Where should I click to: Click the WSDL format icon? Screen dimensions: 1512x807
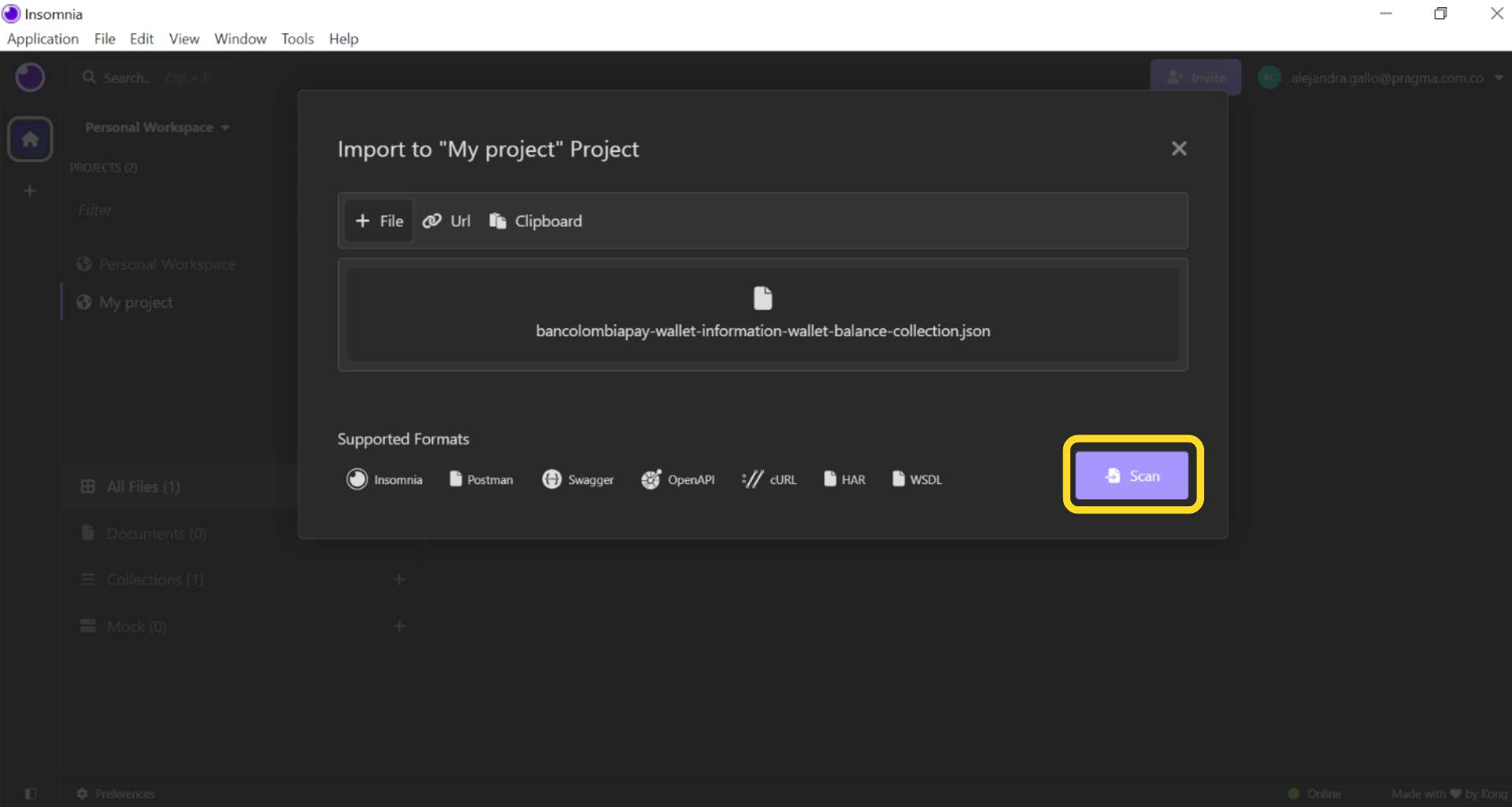click(x=899, y=479)
